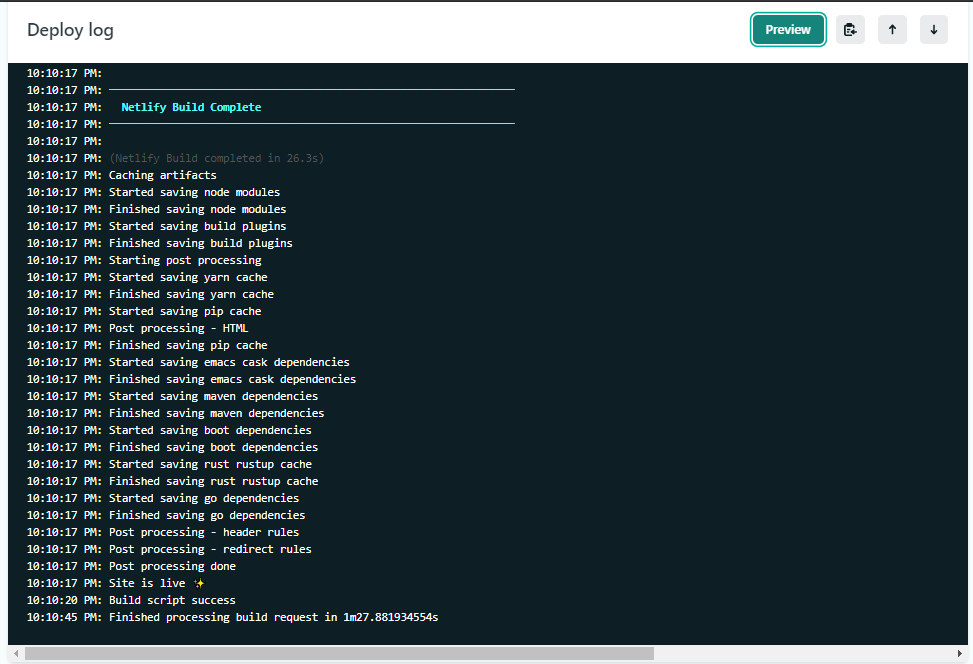Click the scrollbar left arrow
Screen dimensions: 973x664
point(16,653)
